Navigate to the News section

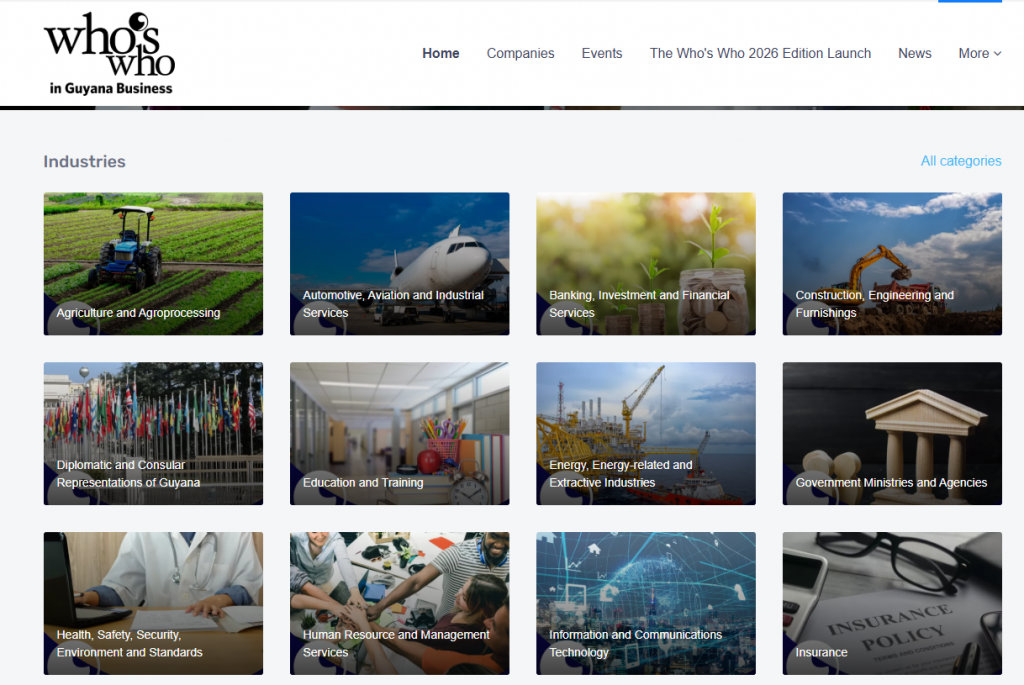pyautogui.click(x=914, y=54)
